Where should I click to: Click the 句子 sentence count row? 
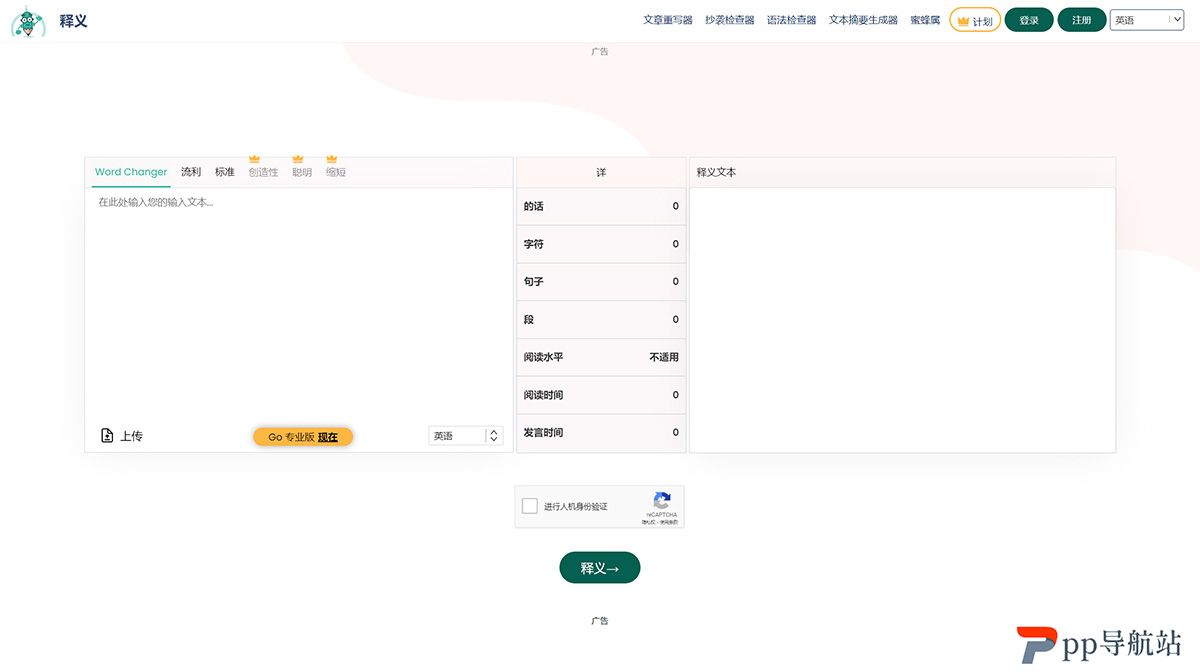[601, 282]
